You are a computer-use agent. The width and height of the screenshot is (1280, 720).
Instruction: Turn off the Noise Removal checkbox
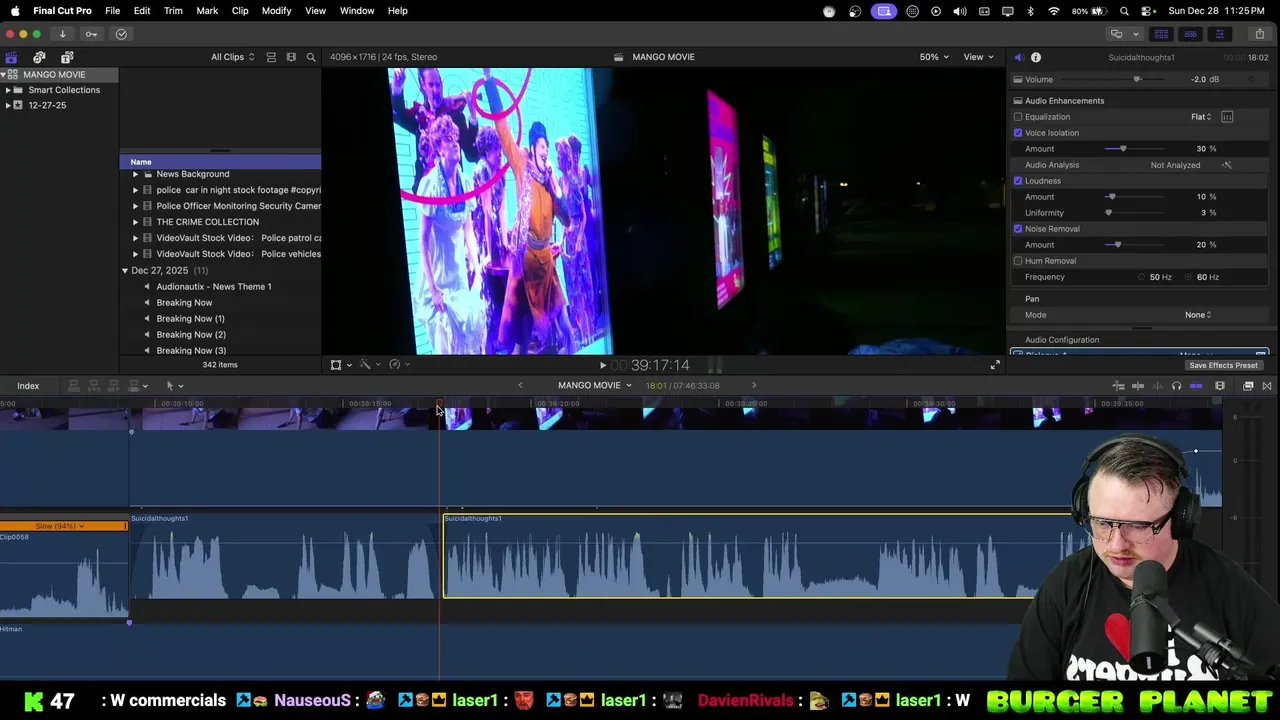coord(1018,229)
